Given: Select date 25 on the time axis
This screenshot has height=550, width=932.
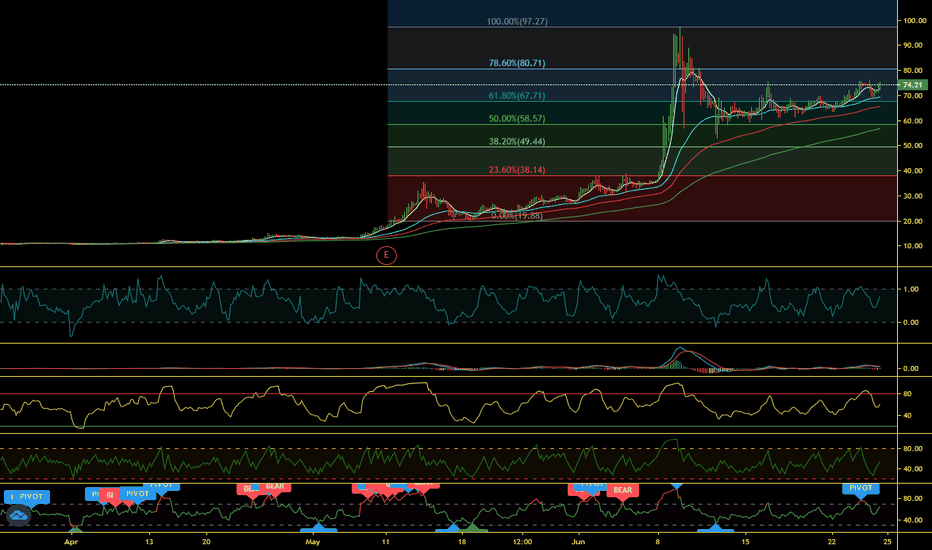Looking at the screenshot, I should tap(887, 542).
